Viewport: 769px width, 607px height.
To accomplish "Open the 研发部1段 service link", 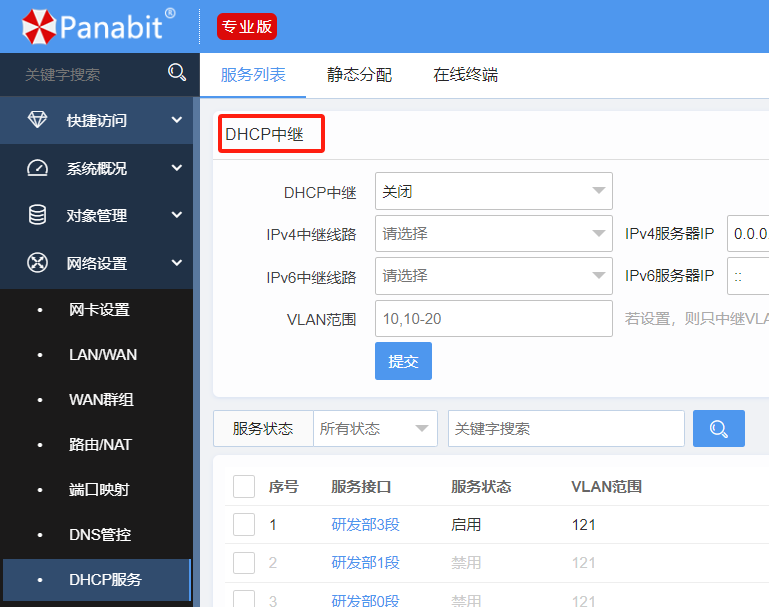I will click(x=365, y=562).
